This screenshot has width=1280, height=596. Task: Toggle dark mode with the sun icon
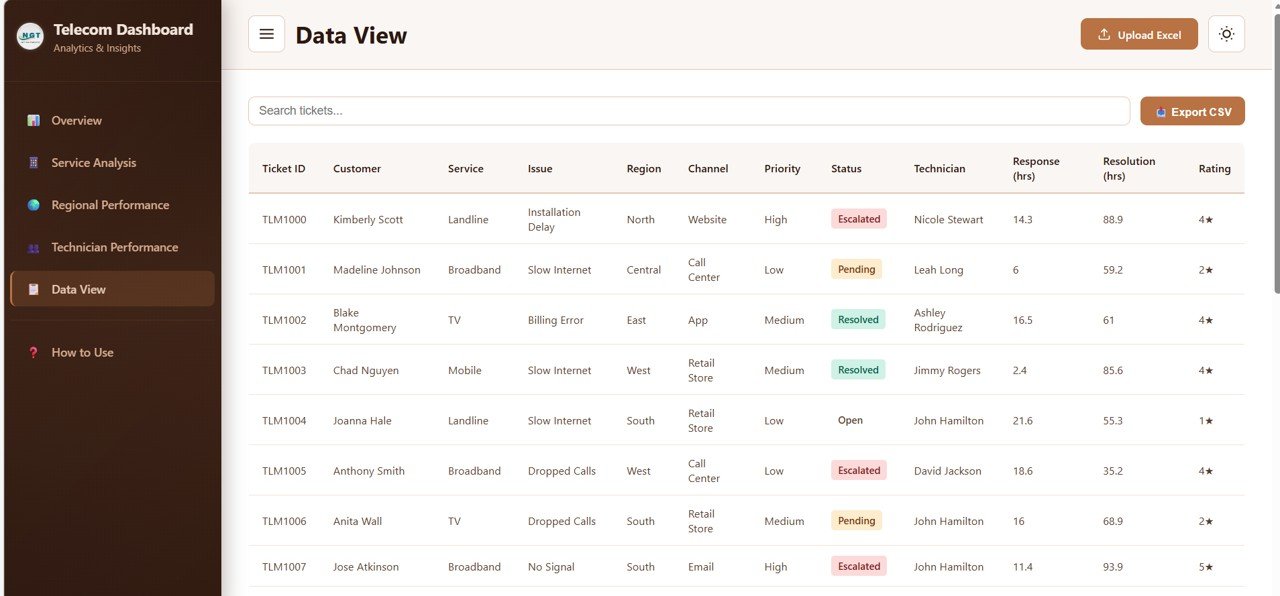tap(1226, 33)
